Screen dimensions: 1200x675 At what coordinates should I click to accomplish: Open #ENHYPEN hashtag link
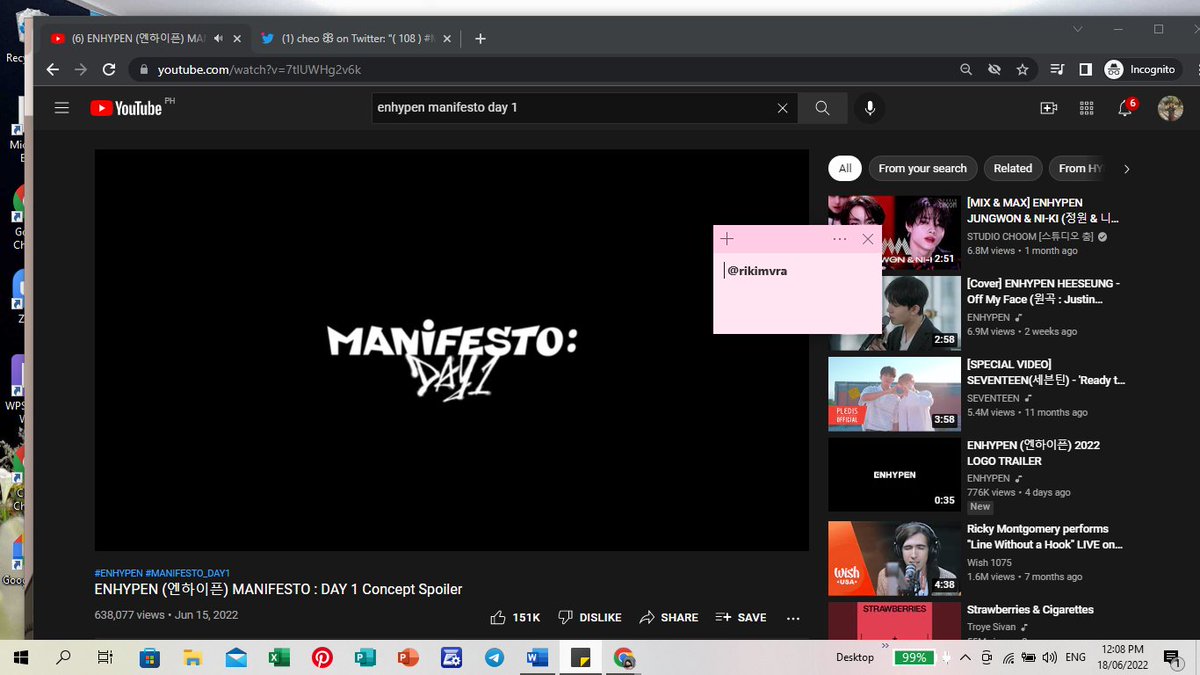pos(119,573)
